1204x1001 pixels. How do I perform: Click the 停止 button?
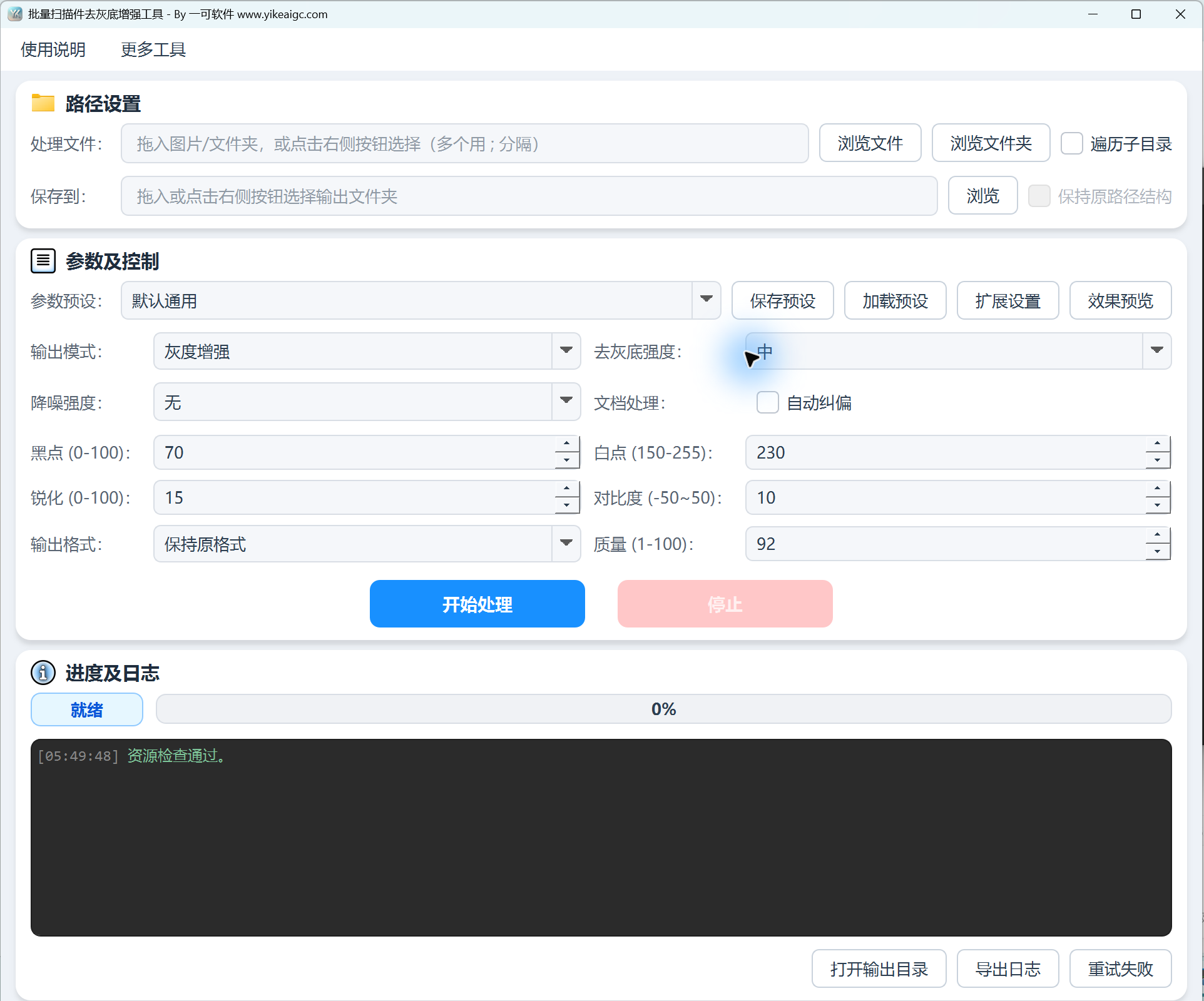point(725,604)
